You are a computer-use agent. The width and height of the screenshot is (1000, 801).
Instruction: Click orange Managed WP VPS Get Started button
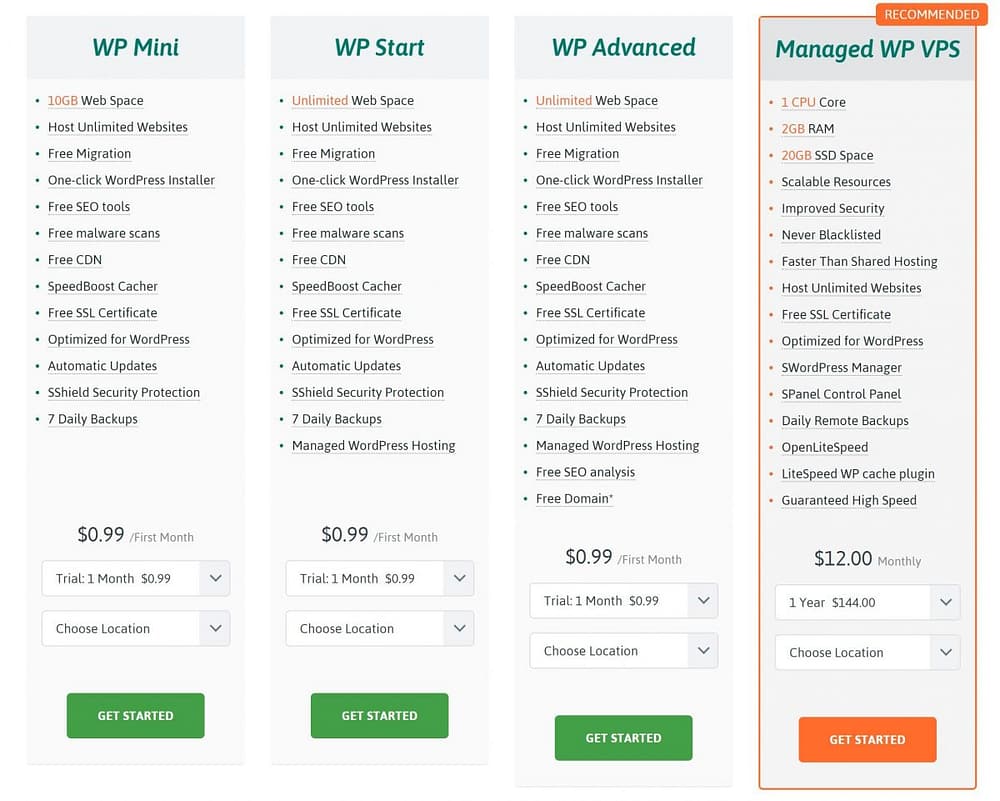(x=867, y=740)
